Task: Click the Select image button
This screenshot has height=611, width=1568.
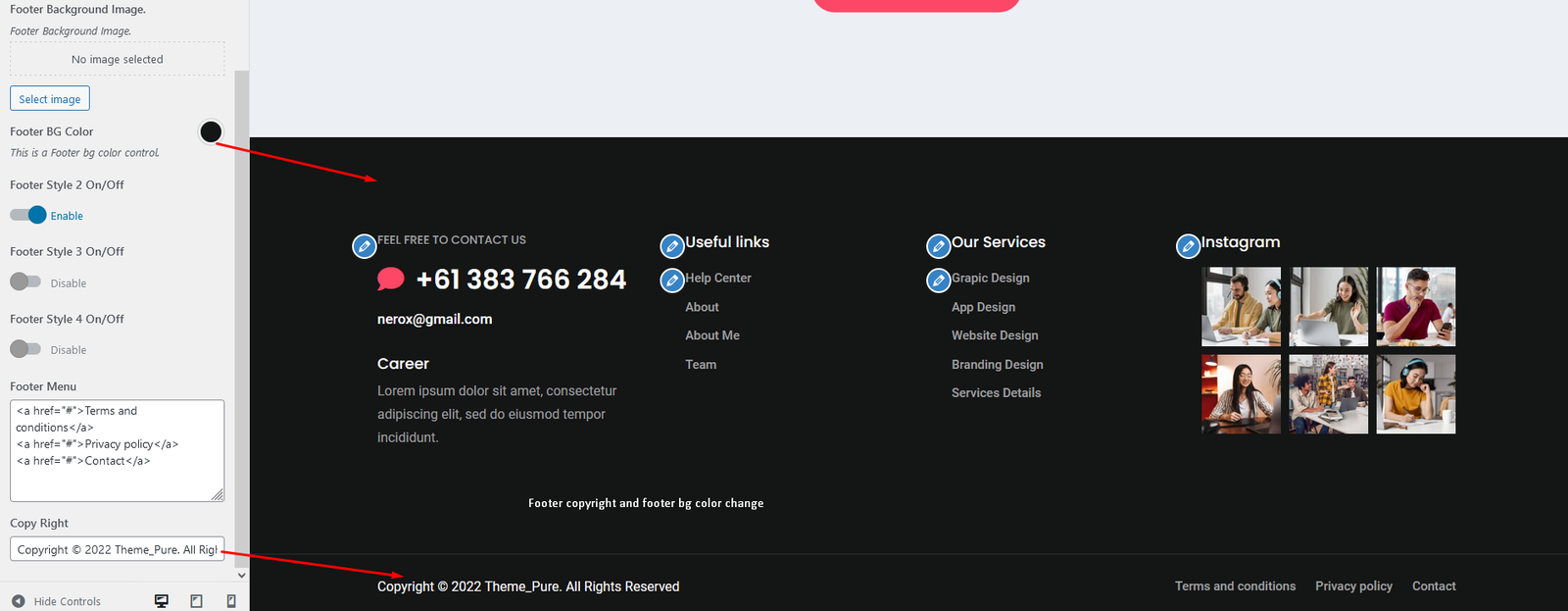Action: click(50, 99)
